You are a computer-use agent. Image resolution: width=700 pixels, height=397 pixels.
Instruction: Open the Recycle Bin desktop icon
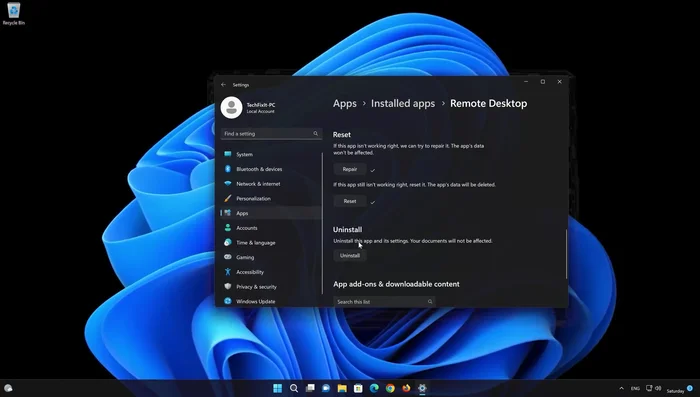13,13
